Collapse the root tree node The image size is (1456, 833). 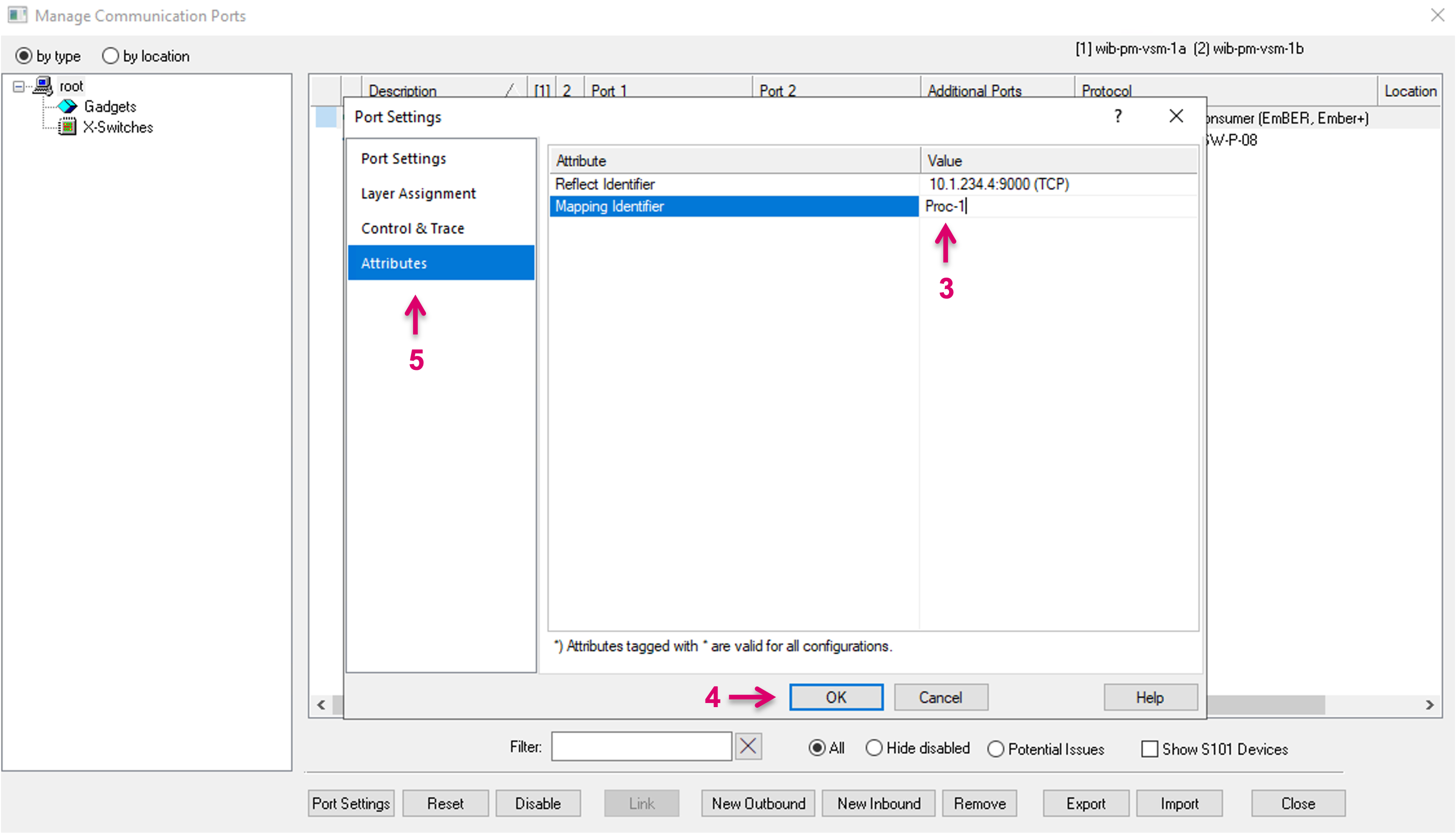pos(19,87)
